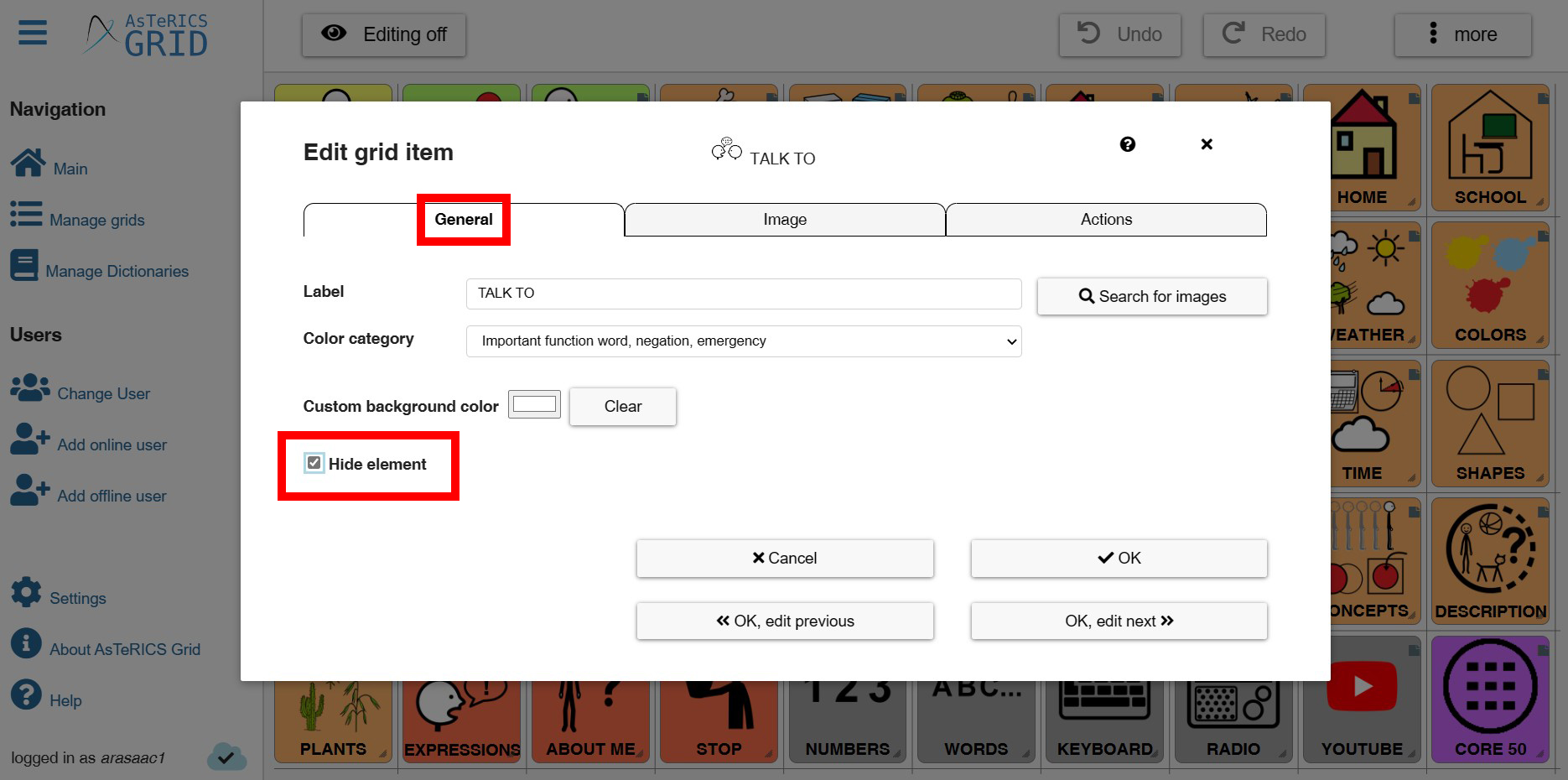Open the SCHOOL grid tile
Screen dimensions: 1568x780
(1491, 148)
